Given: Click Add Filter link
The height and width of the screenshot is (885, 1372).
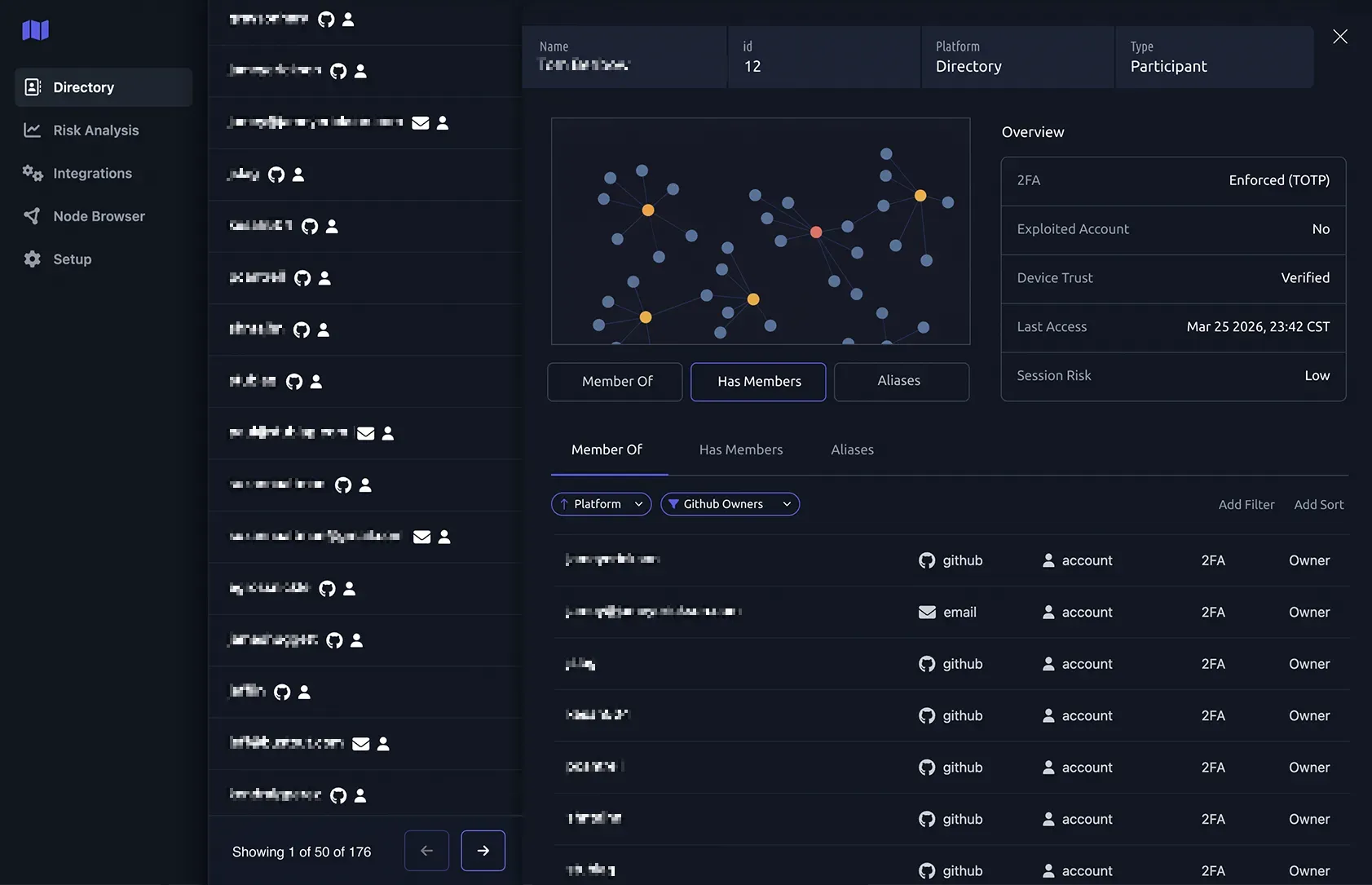Looking at the screenshot, I should 1246,505.
